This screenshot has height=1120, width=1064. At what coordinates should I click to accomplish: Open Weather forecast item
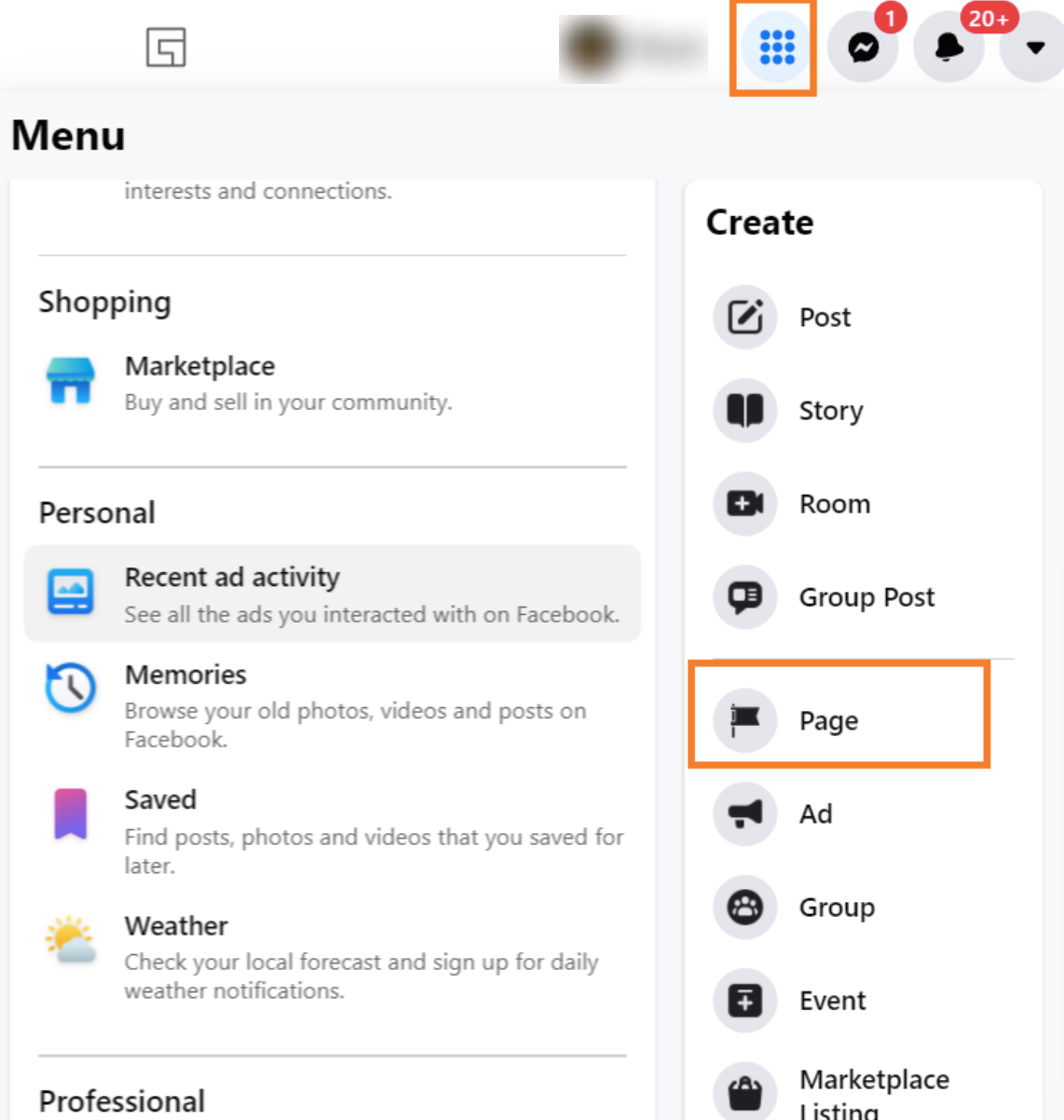pos(176,927)
